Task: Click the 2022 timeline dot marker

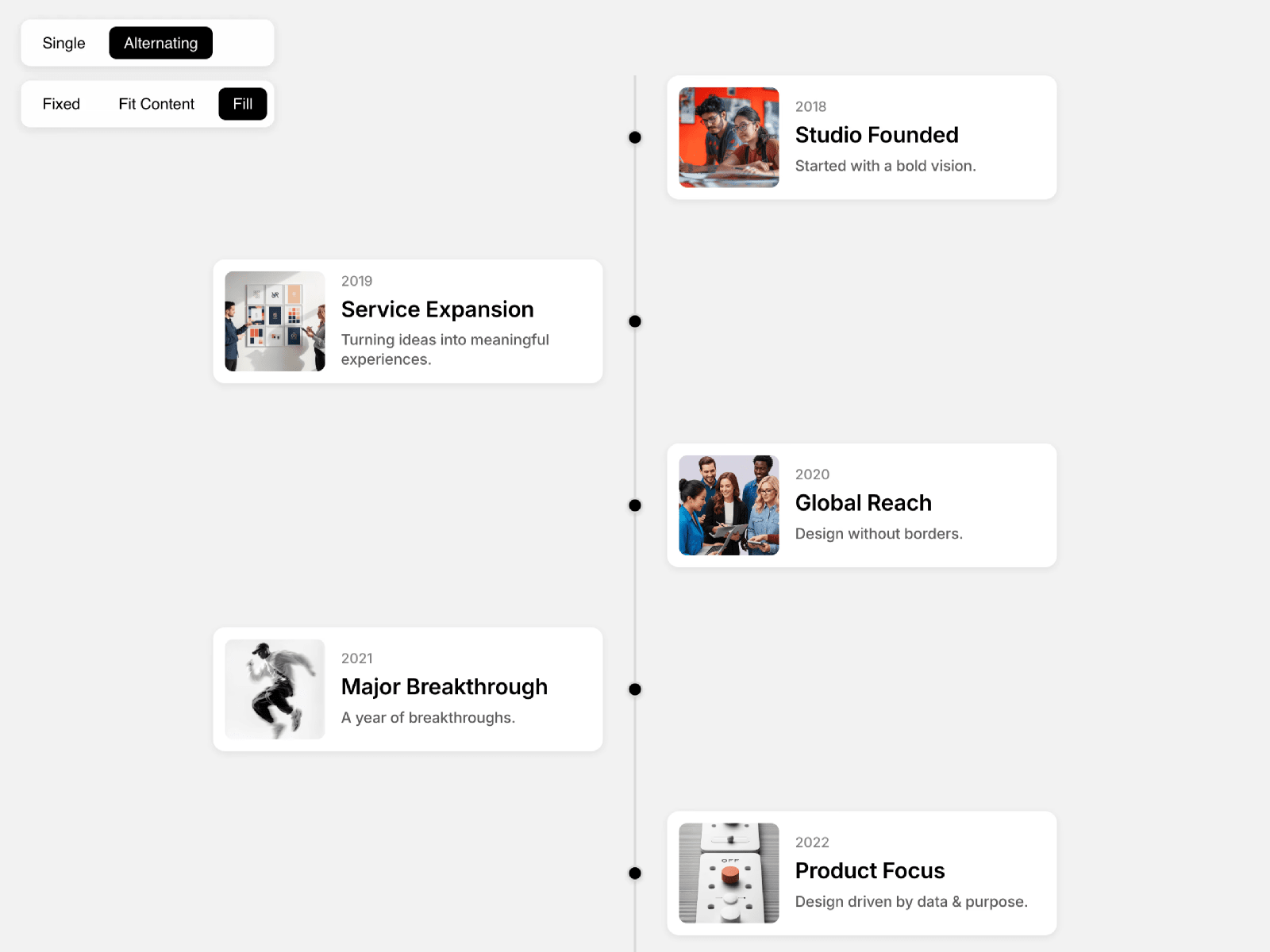Action: pyautogui.click(x=635, y=873)
